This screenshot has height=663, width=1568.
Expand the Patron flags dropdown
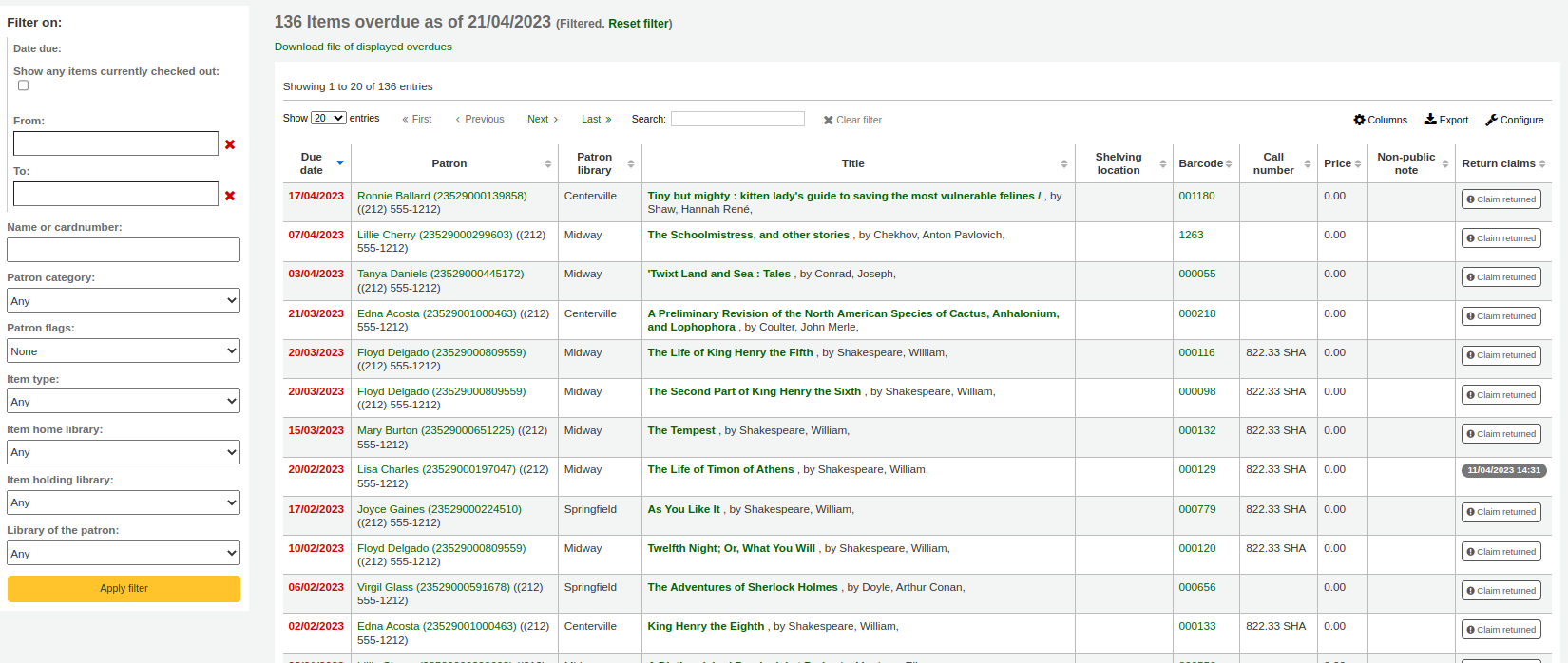pos(124,351)
